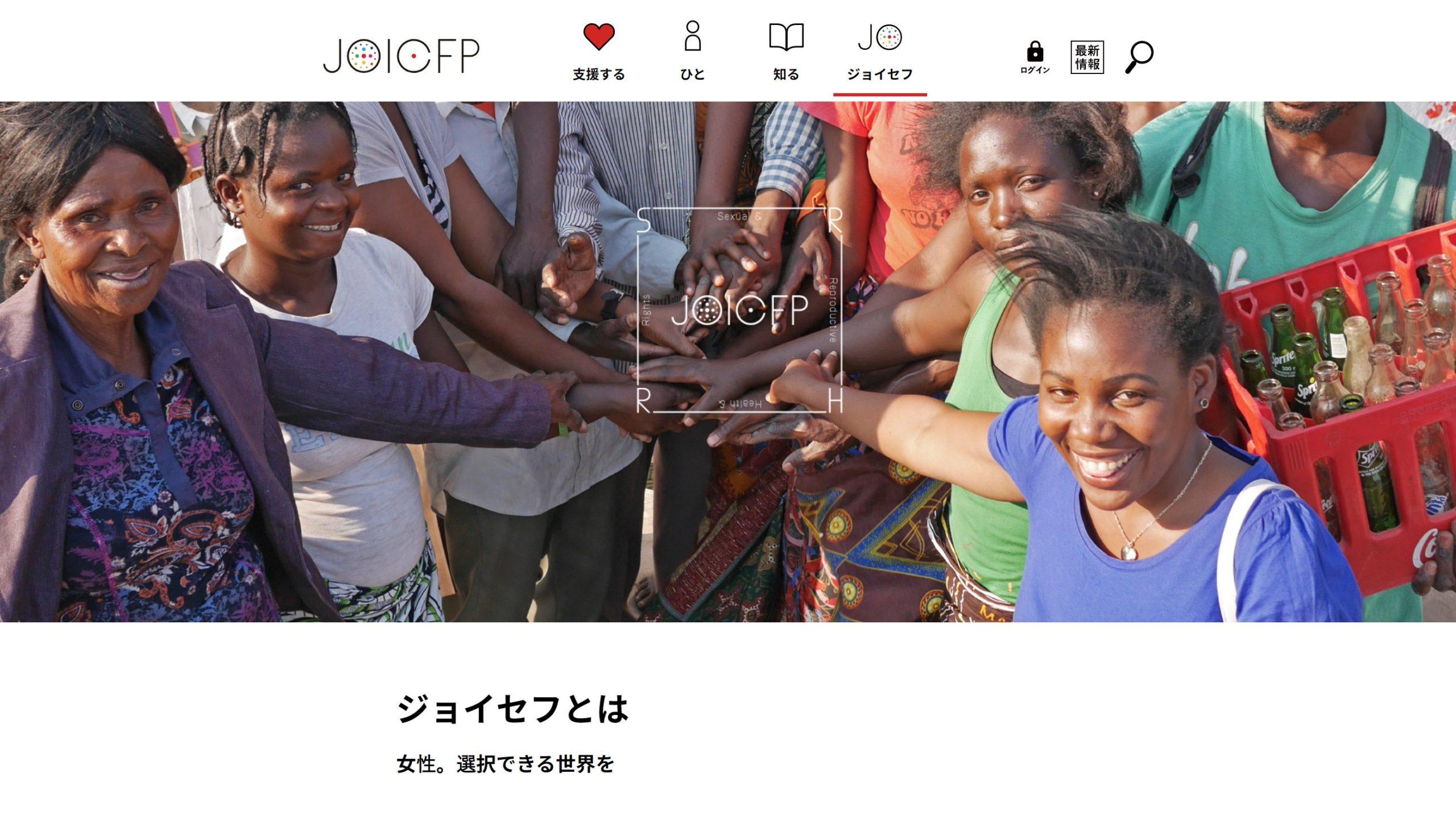This screenshot has width=1456, height=814.
Task: Click the open book icon
Action: [x=786, y=37]
